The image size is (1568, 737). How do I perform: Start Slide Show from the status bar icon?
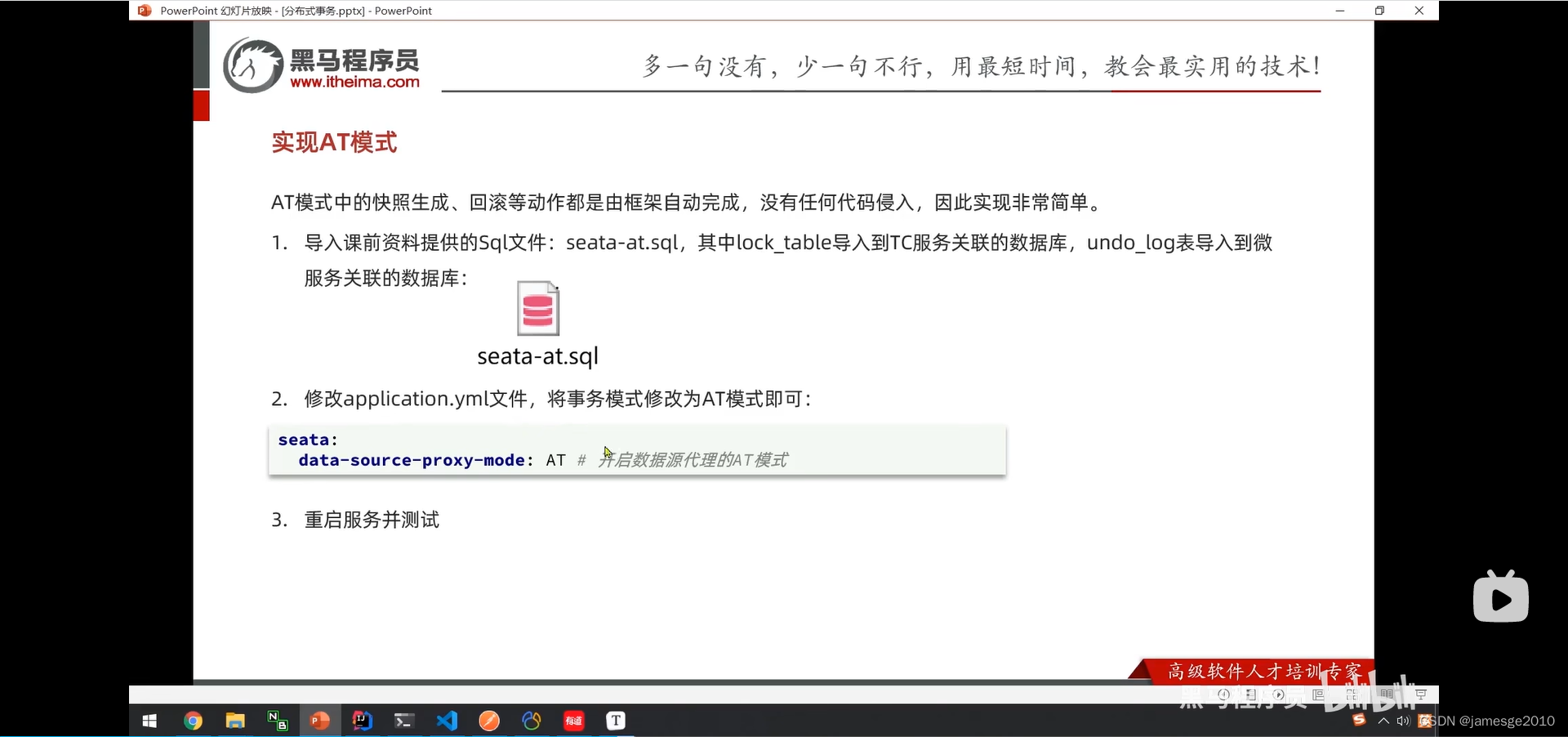tap(1421, 695)
